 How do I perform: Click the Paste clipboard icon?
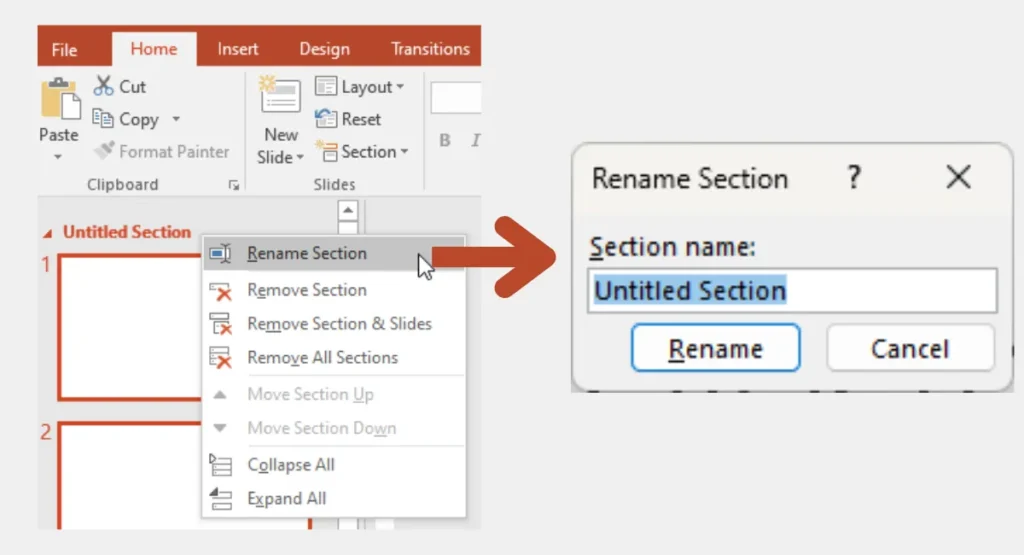pos(58,100)
